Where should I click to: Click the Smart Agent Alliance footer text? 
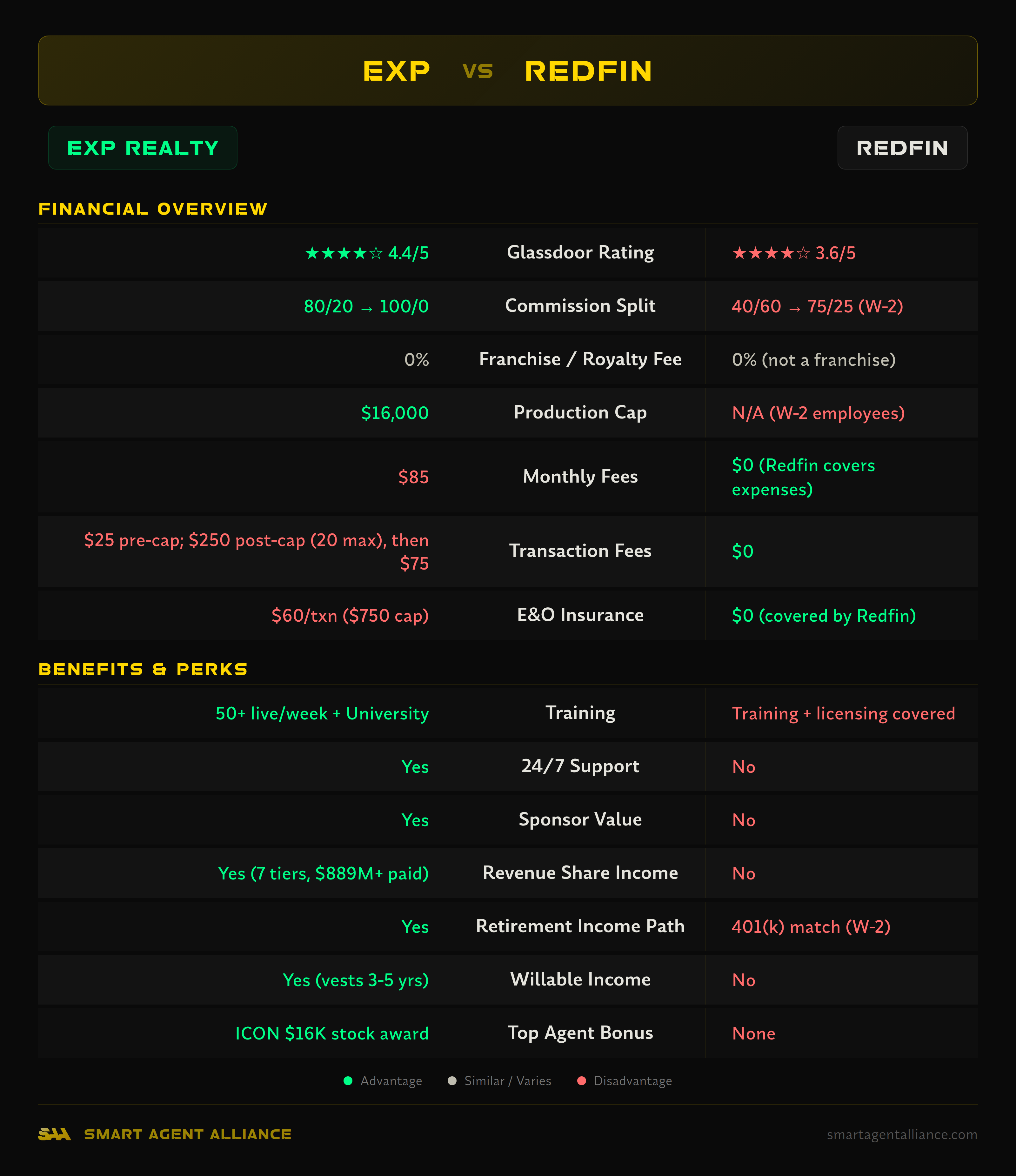187,1135
